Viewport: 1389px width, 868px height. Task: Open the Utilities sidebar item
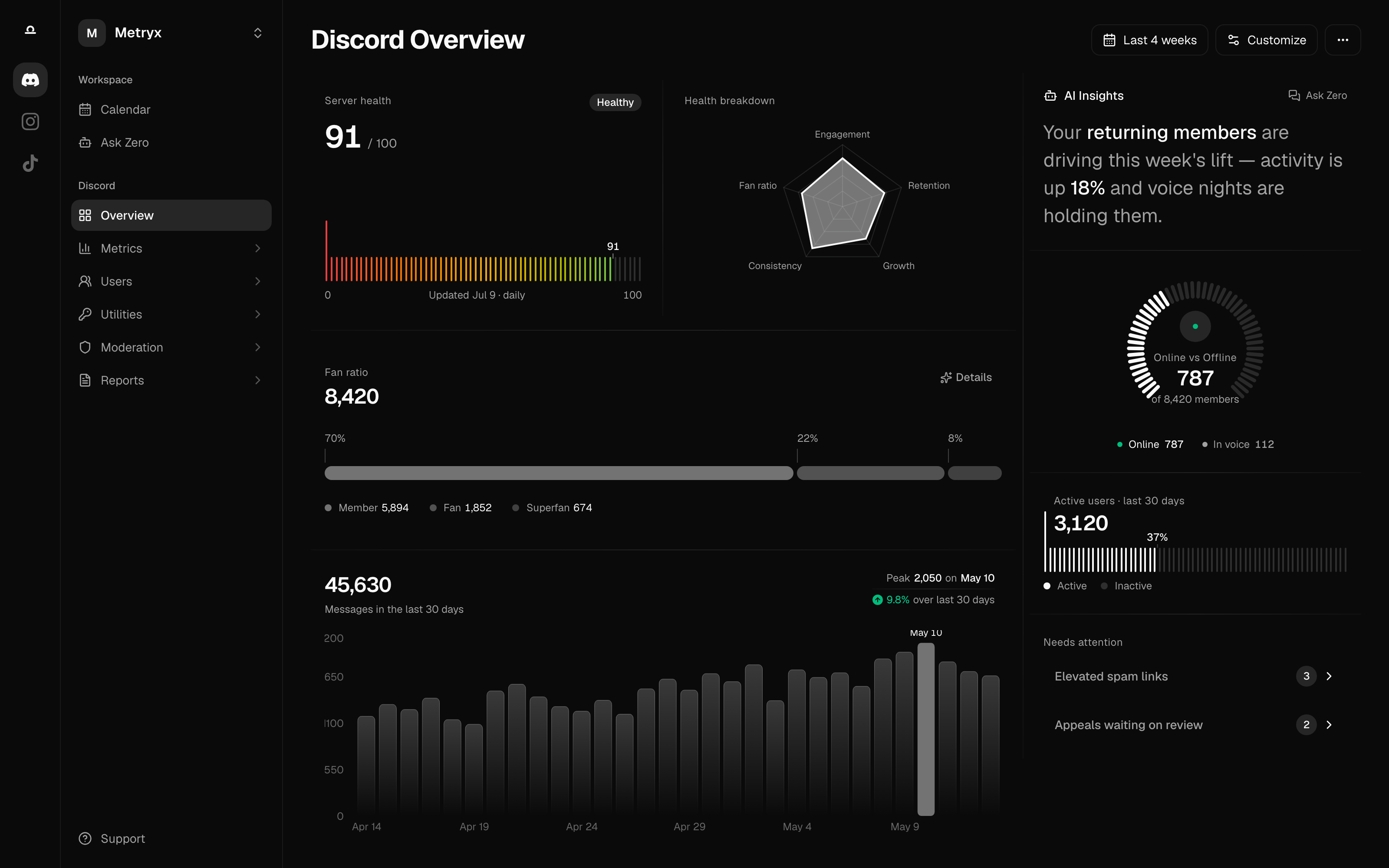point(171,315)
